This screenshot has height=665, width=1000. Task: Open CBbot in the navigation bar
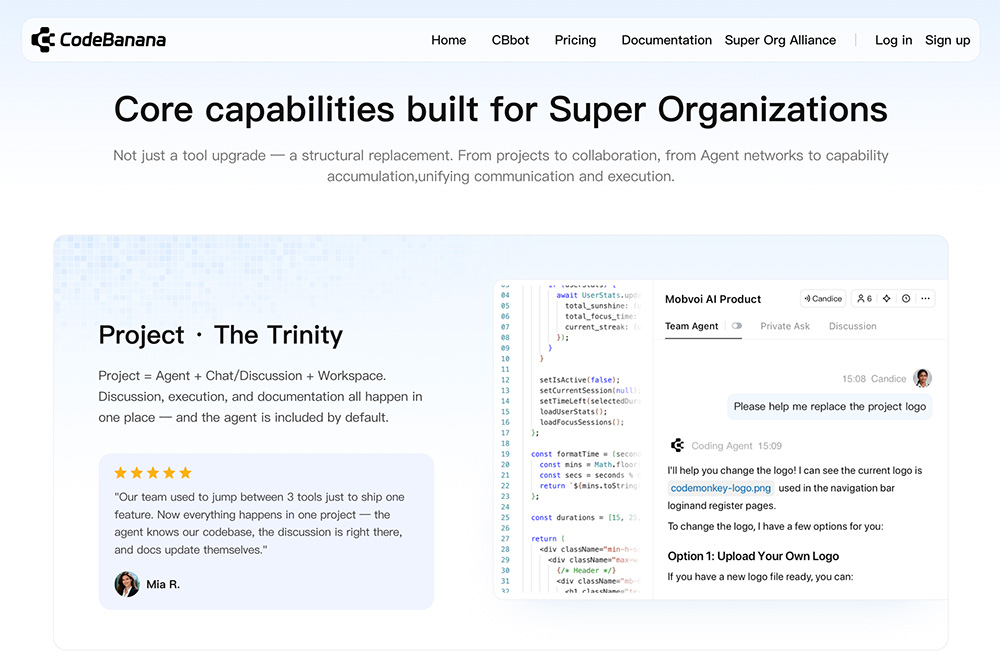pos(510,40)
